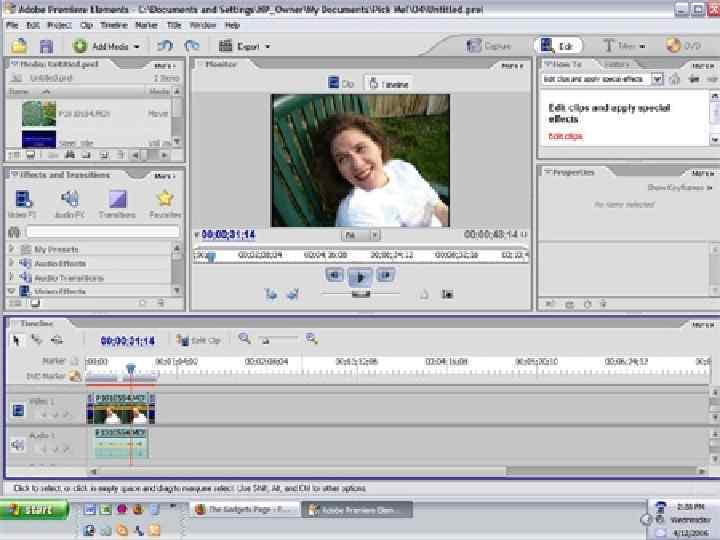Click the red Edit clips link

coord(565,136)
